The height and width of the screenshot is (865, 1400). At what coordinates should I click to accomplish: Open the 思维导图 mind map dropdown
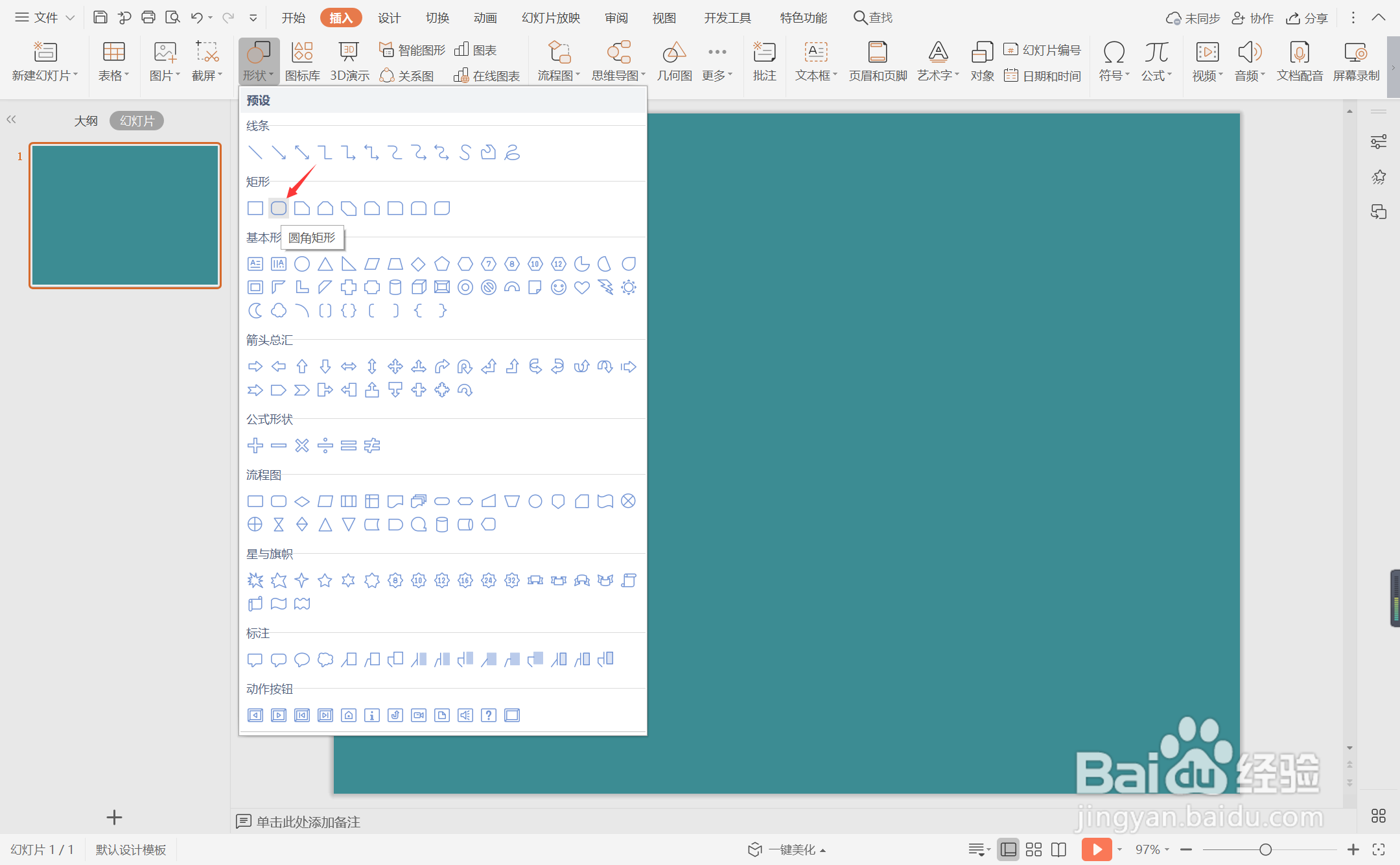[618, 62]
